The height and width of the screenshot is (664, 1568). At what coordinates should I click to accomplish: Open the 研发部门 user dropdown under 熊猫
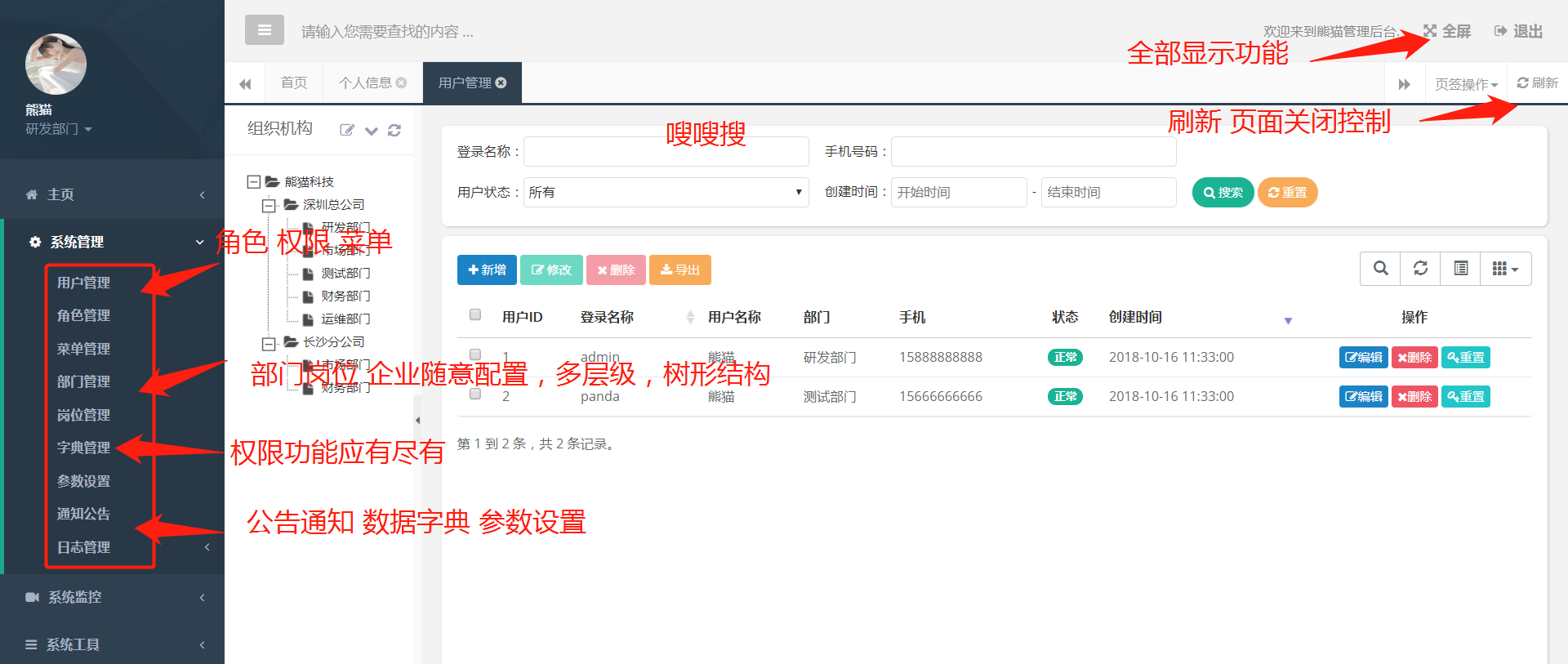[59, 129]
